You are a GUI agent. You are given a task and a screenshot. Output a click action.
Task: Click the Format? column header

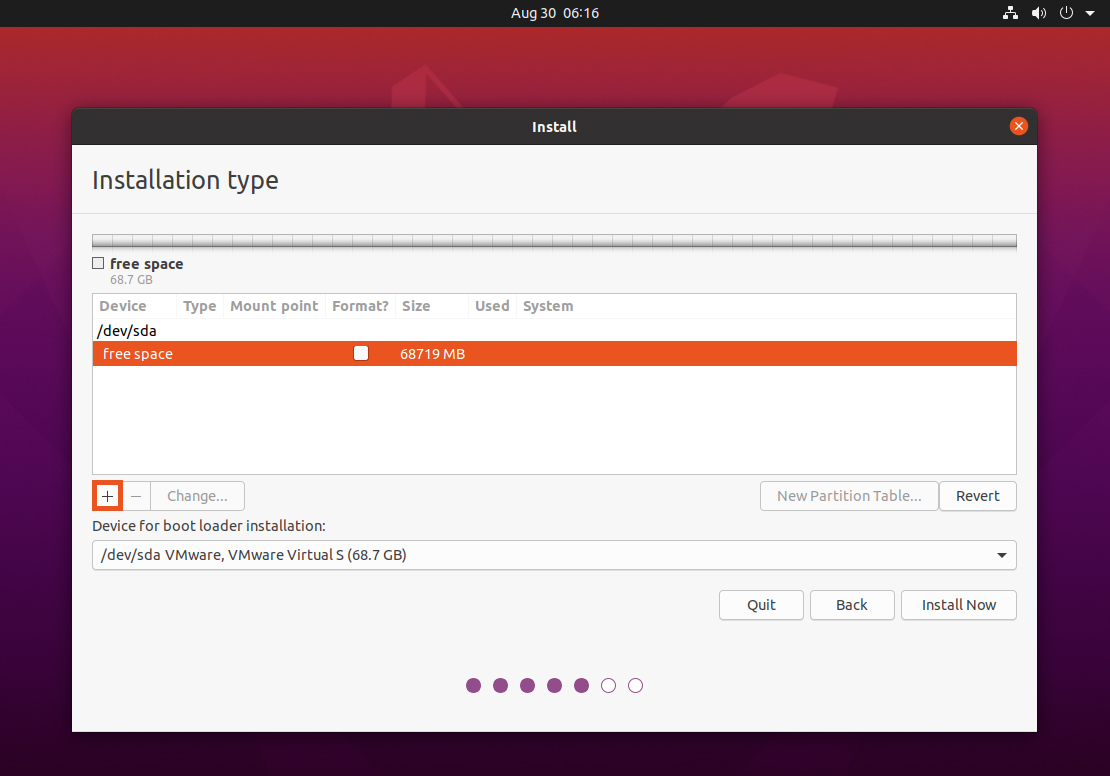coord(360,306)
